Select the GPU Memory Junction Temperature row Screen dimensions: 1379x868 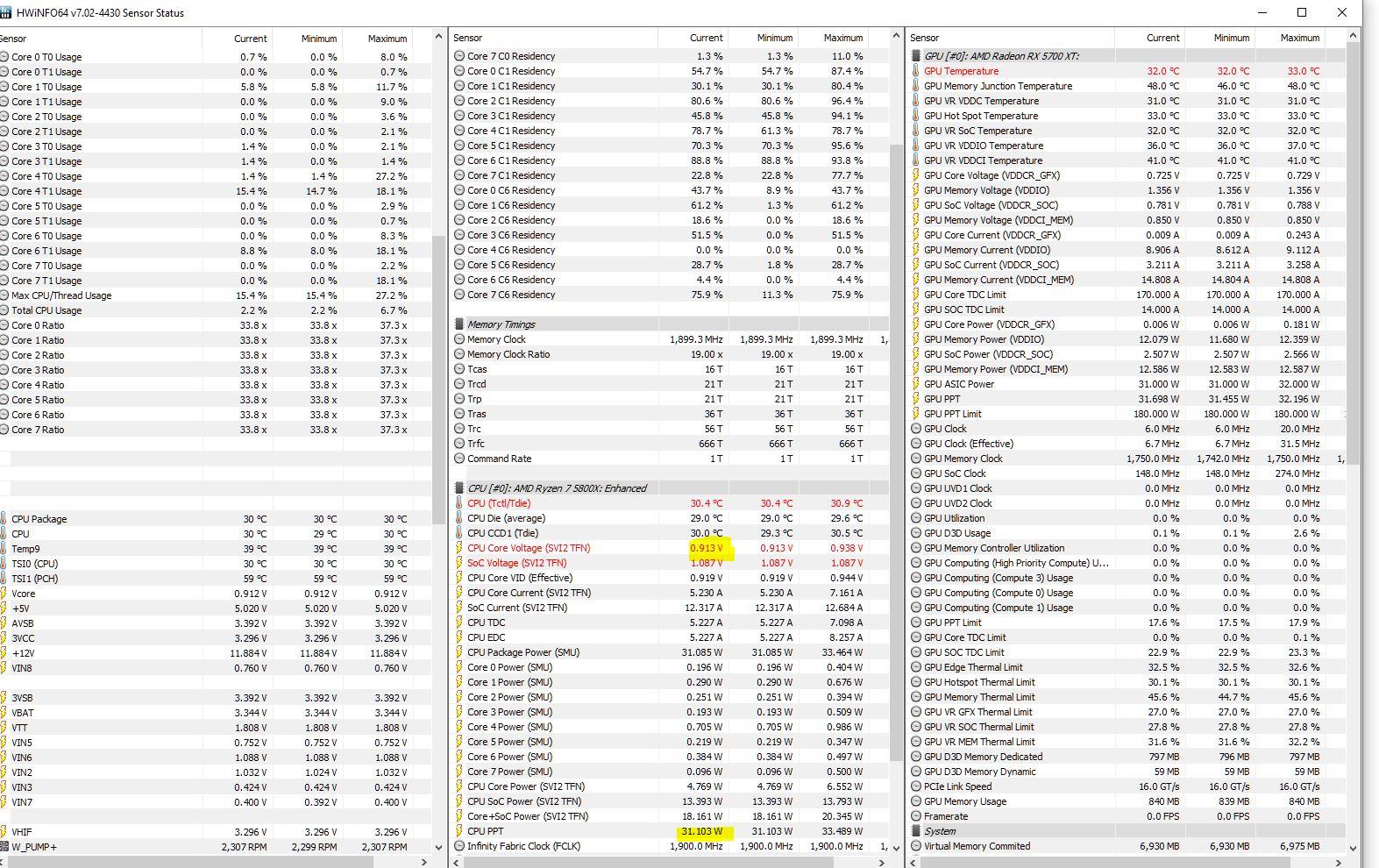click(x=1127, y=86)
